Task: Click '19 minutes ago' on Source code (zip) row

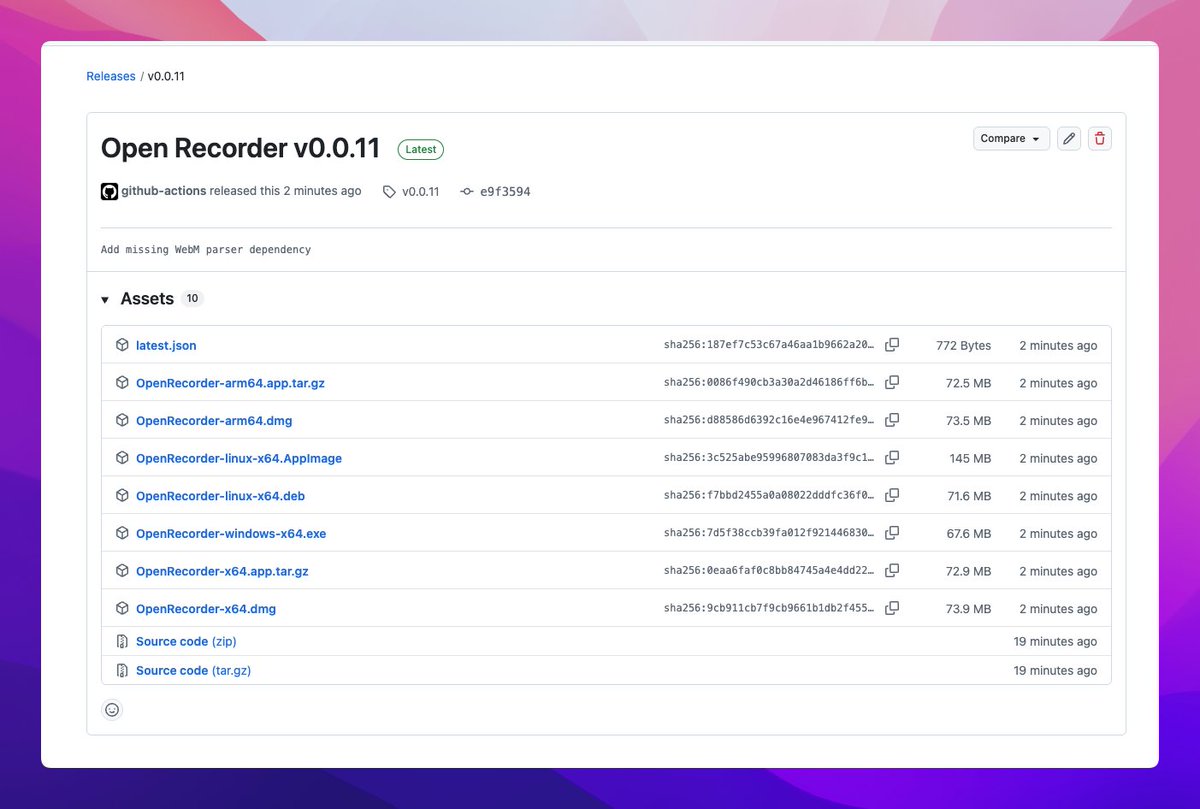Action: point(1055,641)
